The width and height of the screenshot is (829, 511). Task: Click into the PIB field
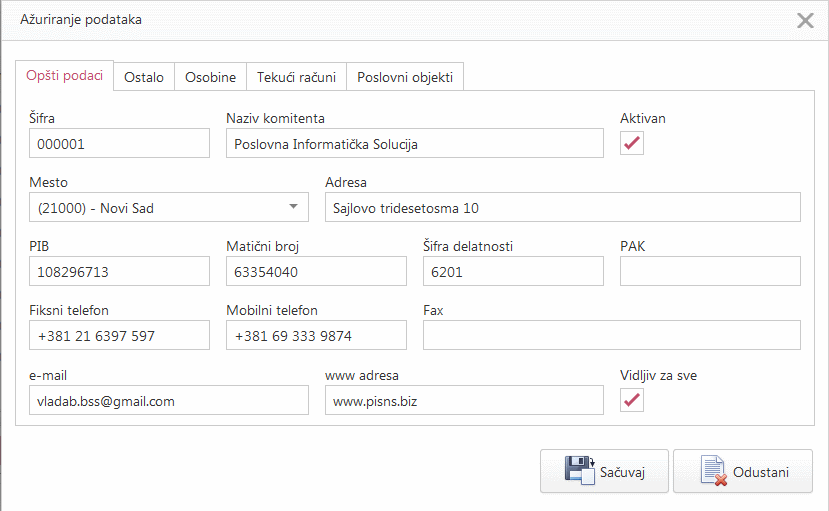point(119,272)
